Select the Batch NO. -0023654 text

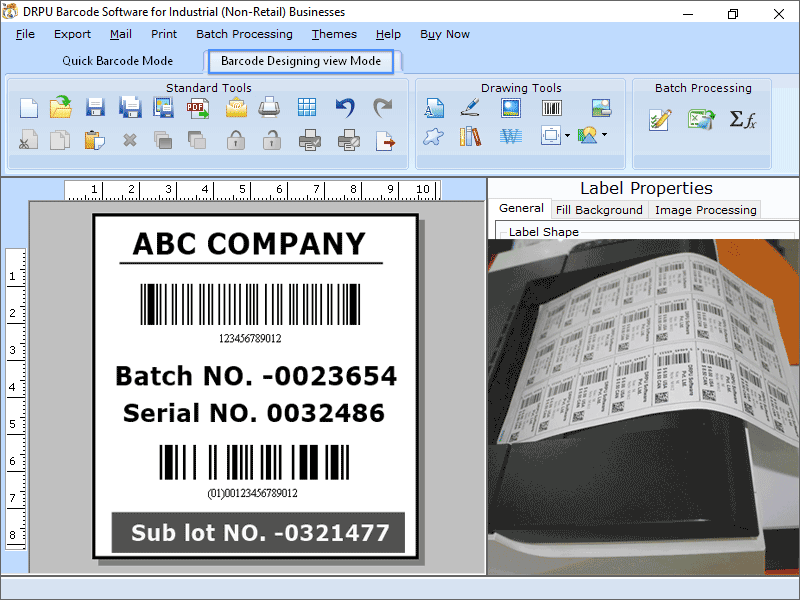[x=256, y=376]
